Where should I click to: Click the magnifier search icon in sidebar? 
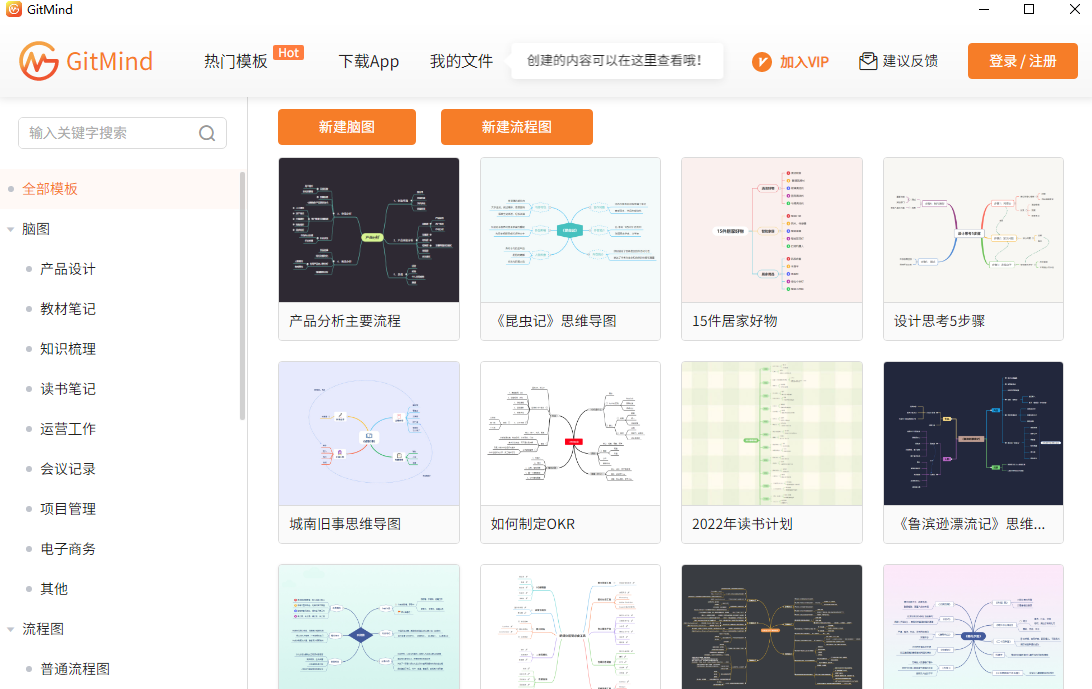click(x=207, y=132)
